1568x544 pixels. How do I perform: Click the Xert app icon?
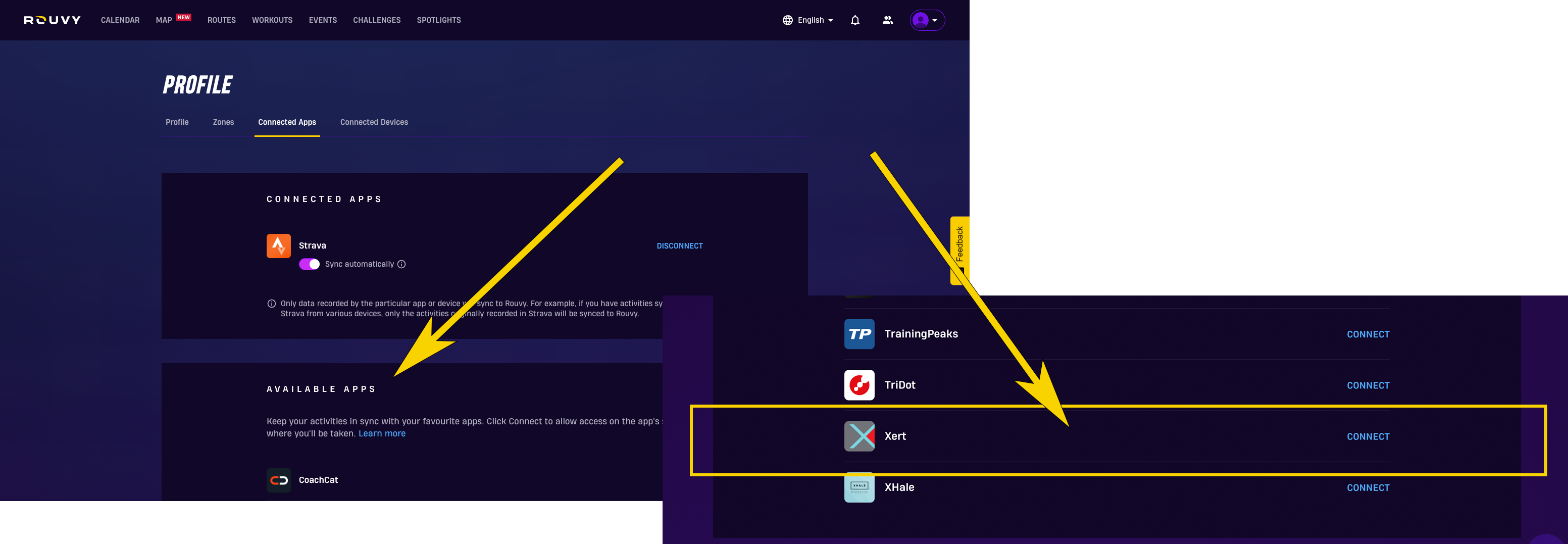pos(859,436)
